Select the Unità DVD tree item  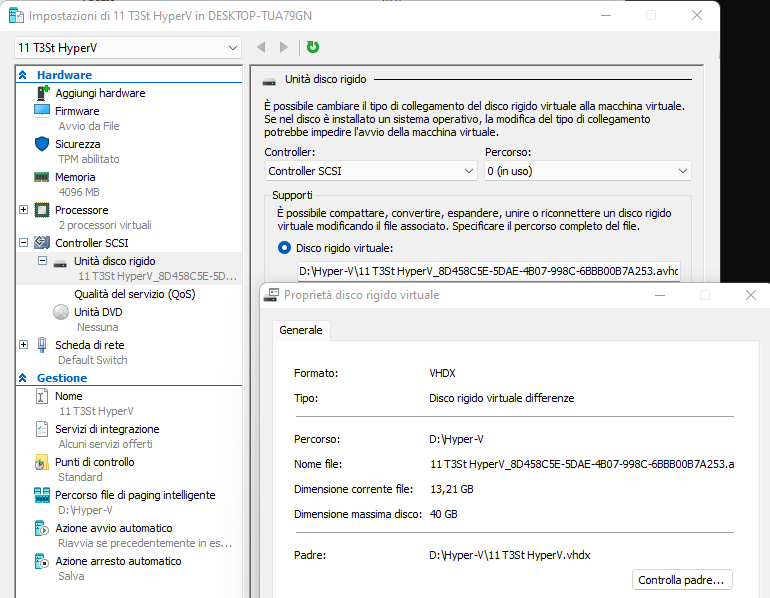98,312
